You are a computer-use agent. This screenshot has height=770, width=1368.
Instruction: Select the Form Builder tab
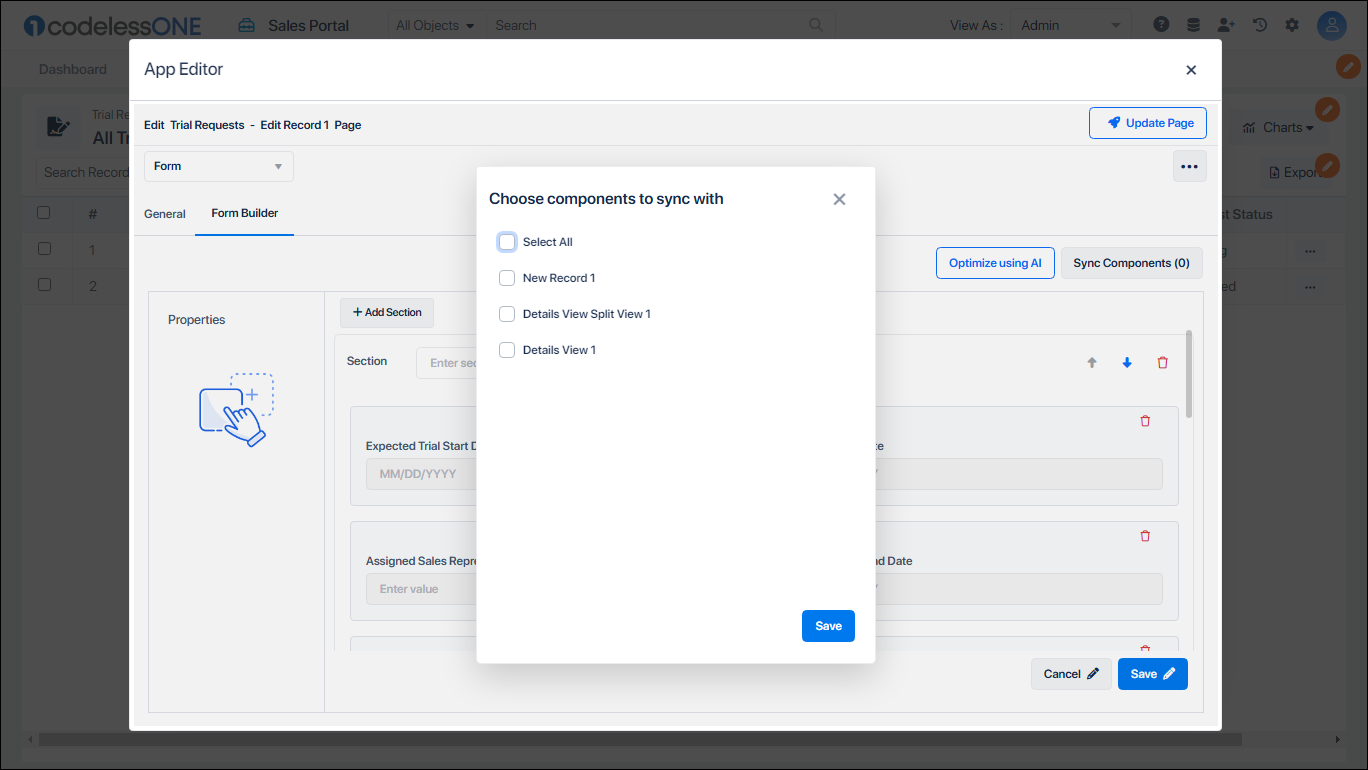click(x=245, y=213)
